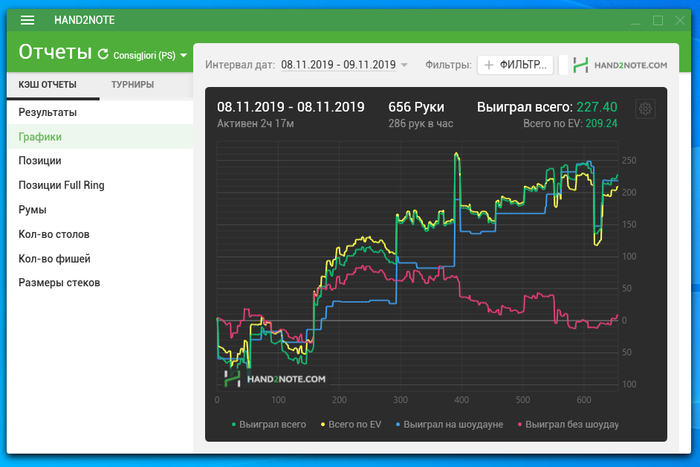Expand the Consiglieri (PS) player dropdown
Viewport: 700px width, 467px height.
(x=183, y=55)
